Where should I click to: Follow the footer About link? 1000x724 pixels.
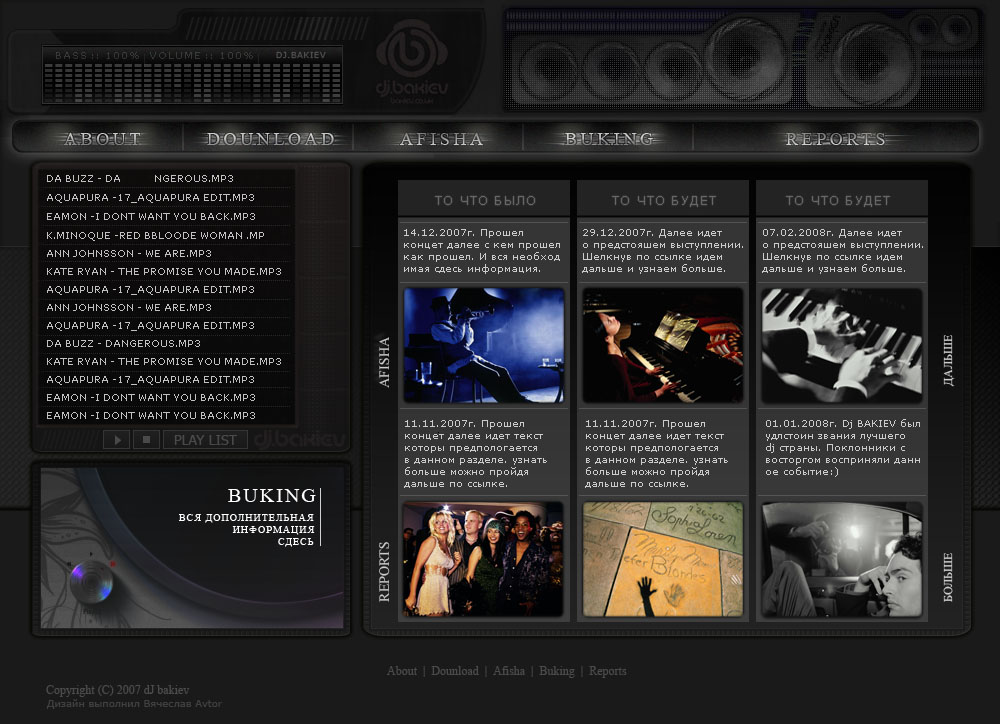(402, 670)
